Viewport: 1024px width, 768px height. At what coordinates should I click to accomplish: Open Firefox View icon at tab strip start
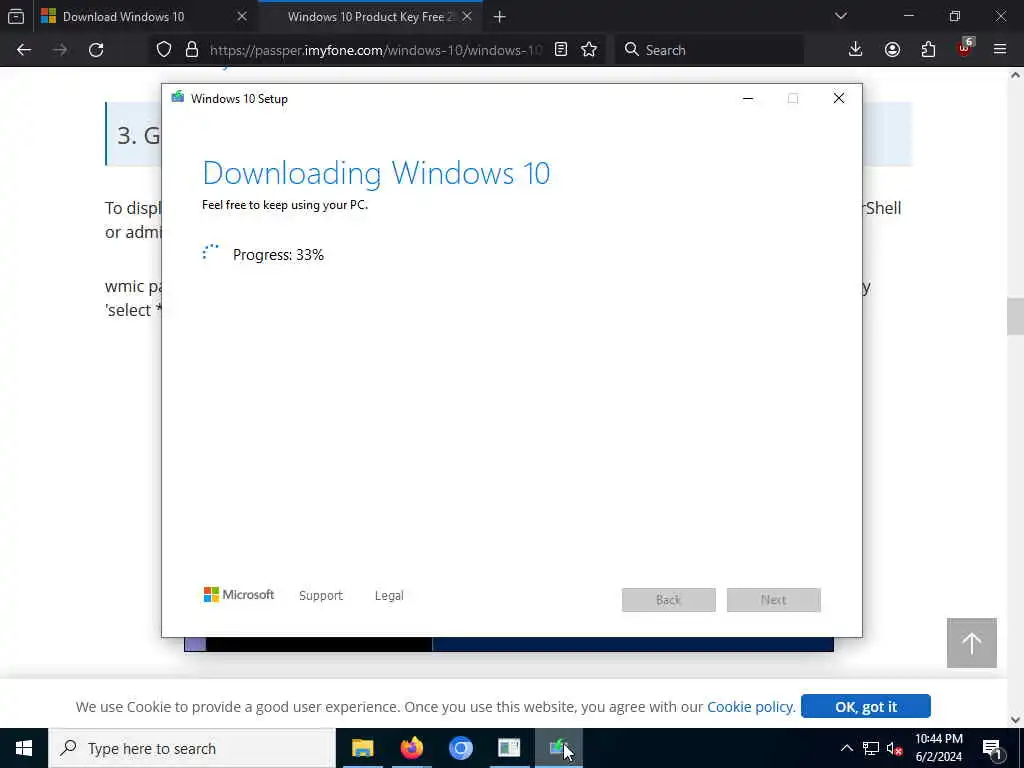tap(16, 16)
